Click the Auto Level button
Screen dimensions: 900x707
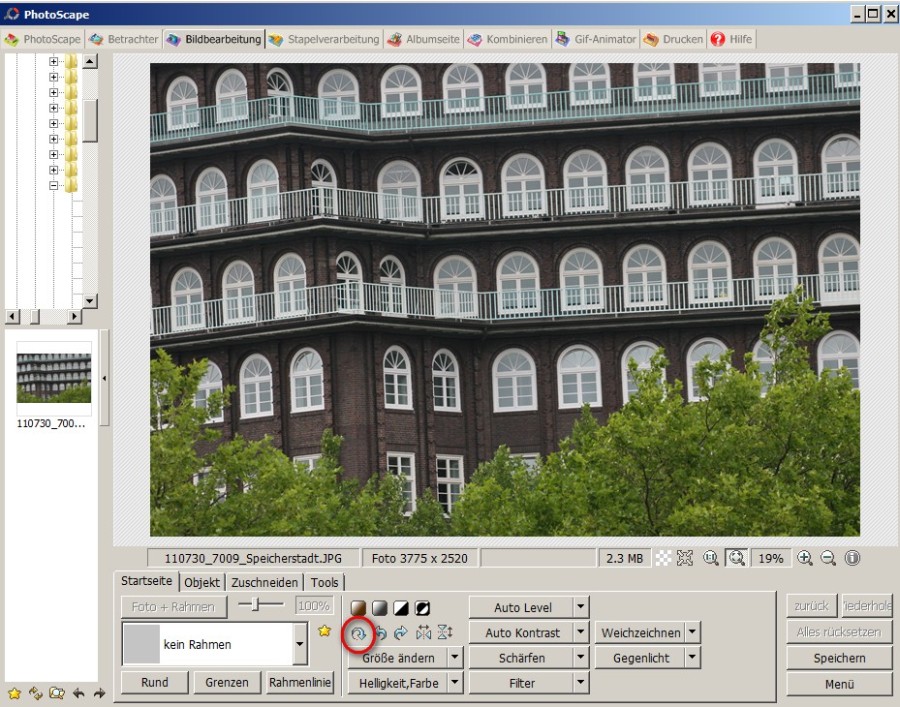522,607
